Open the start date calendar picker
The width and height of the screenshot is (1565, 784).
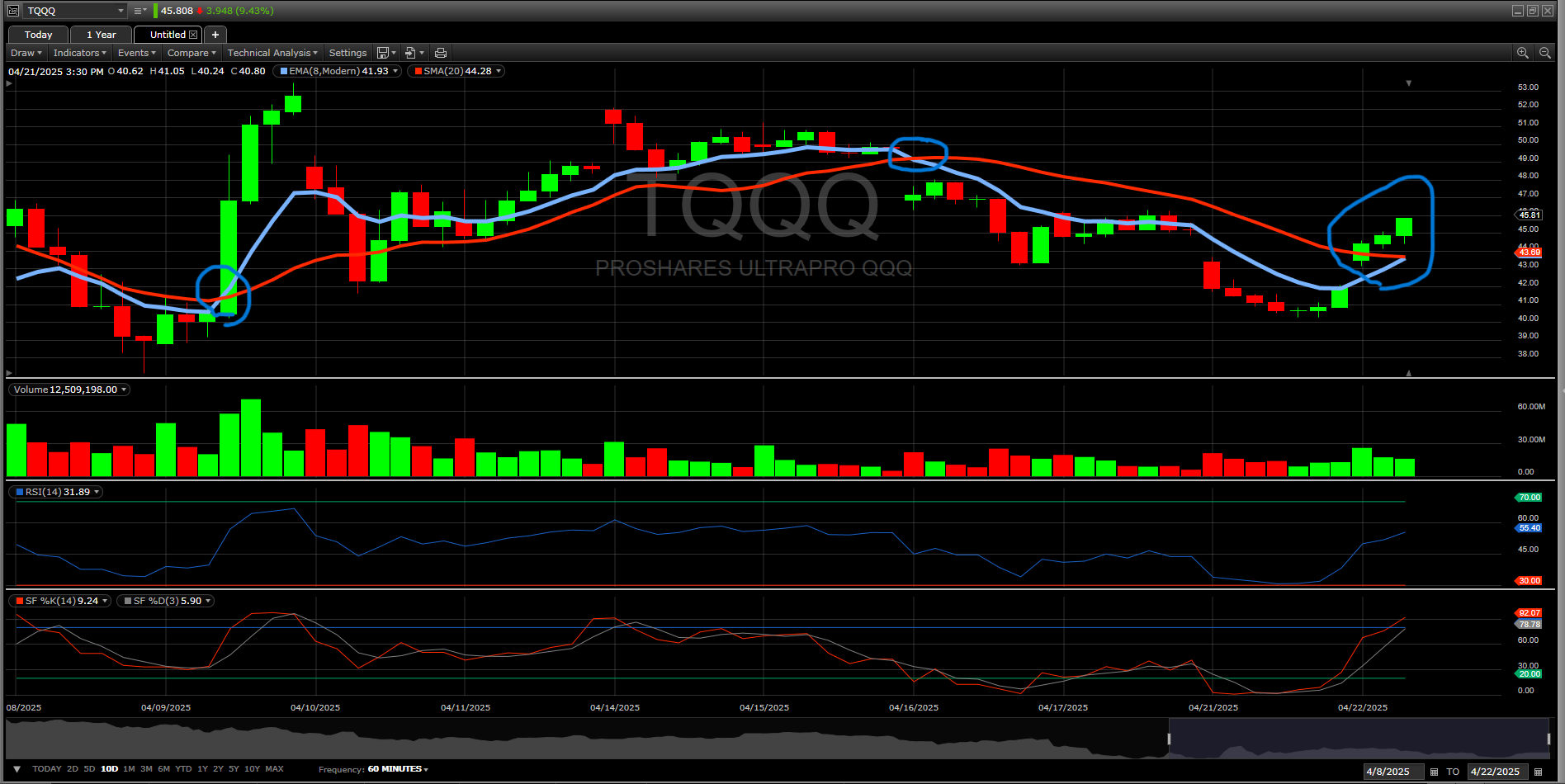(x=1434, y=772)
